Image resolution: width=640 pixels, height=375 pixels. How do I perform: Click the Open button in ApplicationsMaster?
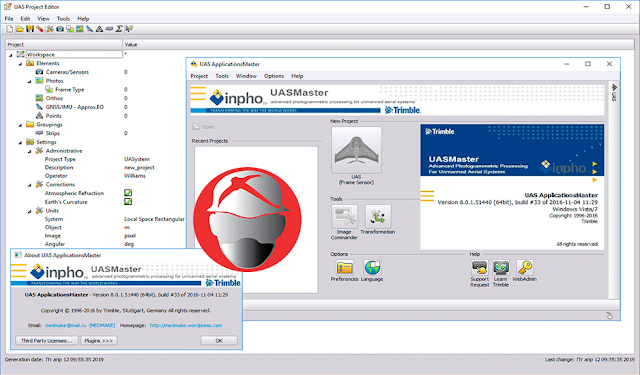coord(203,127)
